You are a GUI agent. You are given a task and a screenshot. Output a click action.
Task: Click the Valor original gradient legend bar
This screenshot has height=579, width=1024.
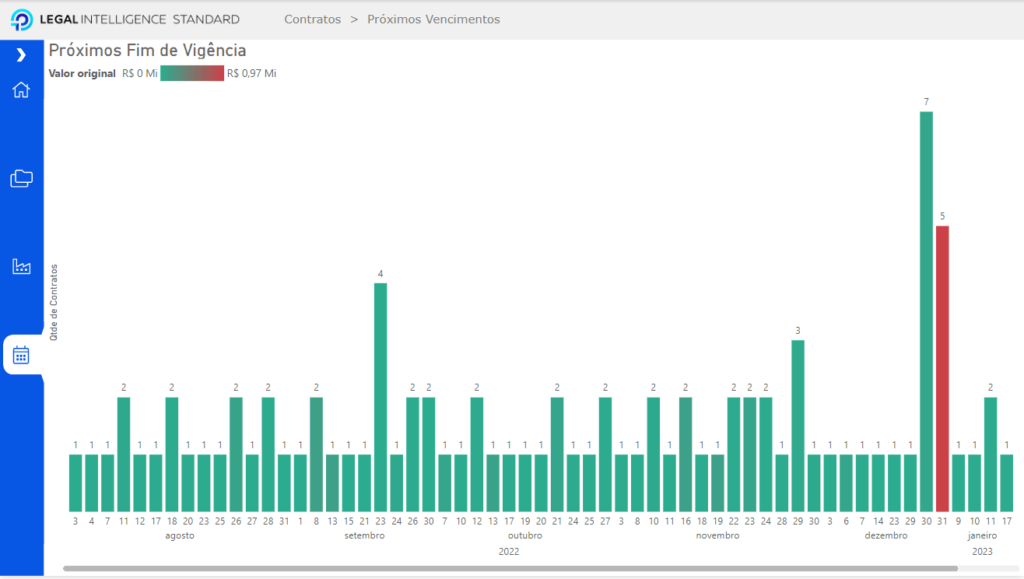click(x=191, y=73)
